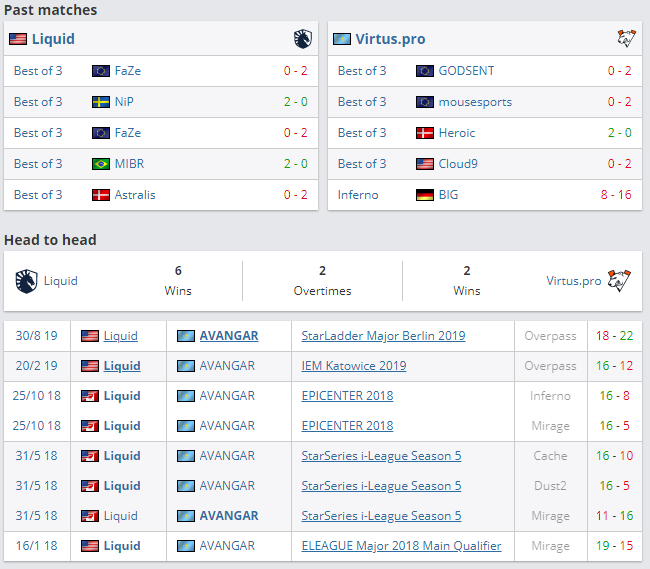Open the Liquid vs Astralis past match row
Screen dimensions: 650x569
pos(161,195)
